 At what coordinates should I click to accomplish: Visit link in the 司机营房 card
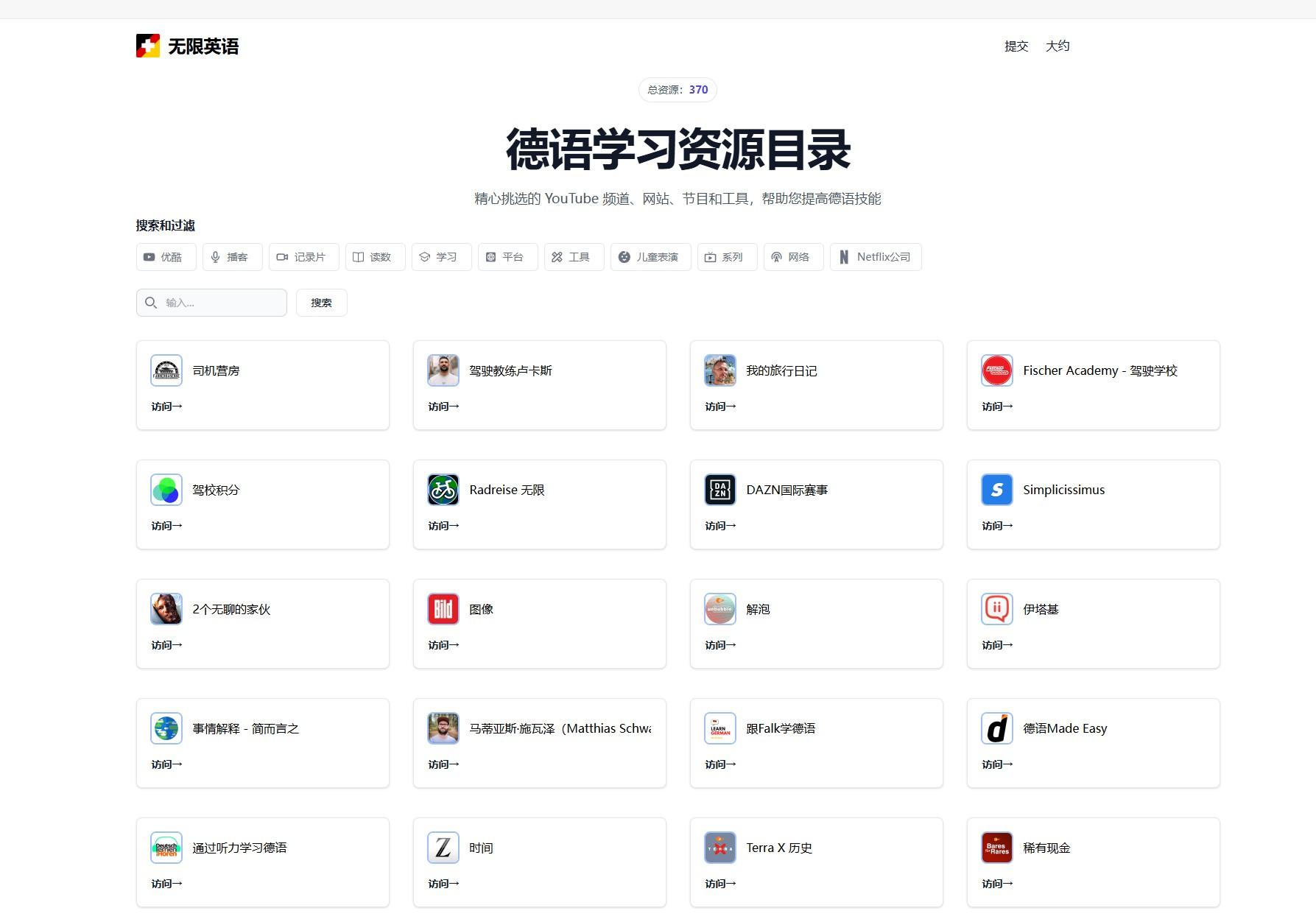[x=166, y=407]
